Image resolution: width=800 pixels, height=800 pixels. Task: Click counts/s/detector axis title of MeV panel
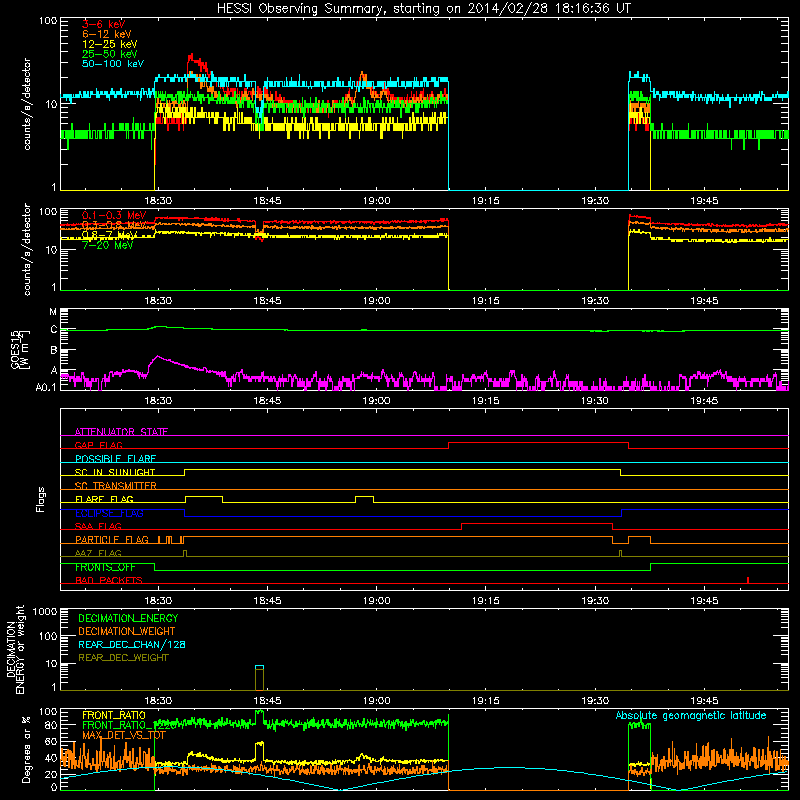[27, 249]
